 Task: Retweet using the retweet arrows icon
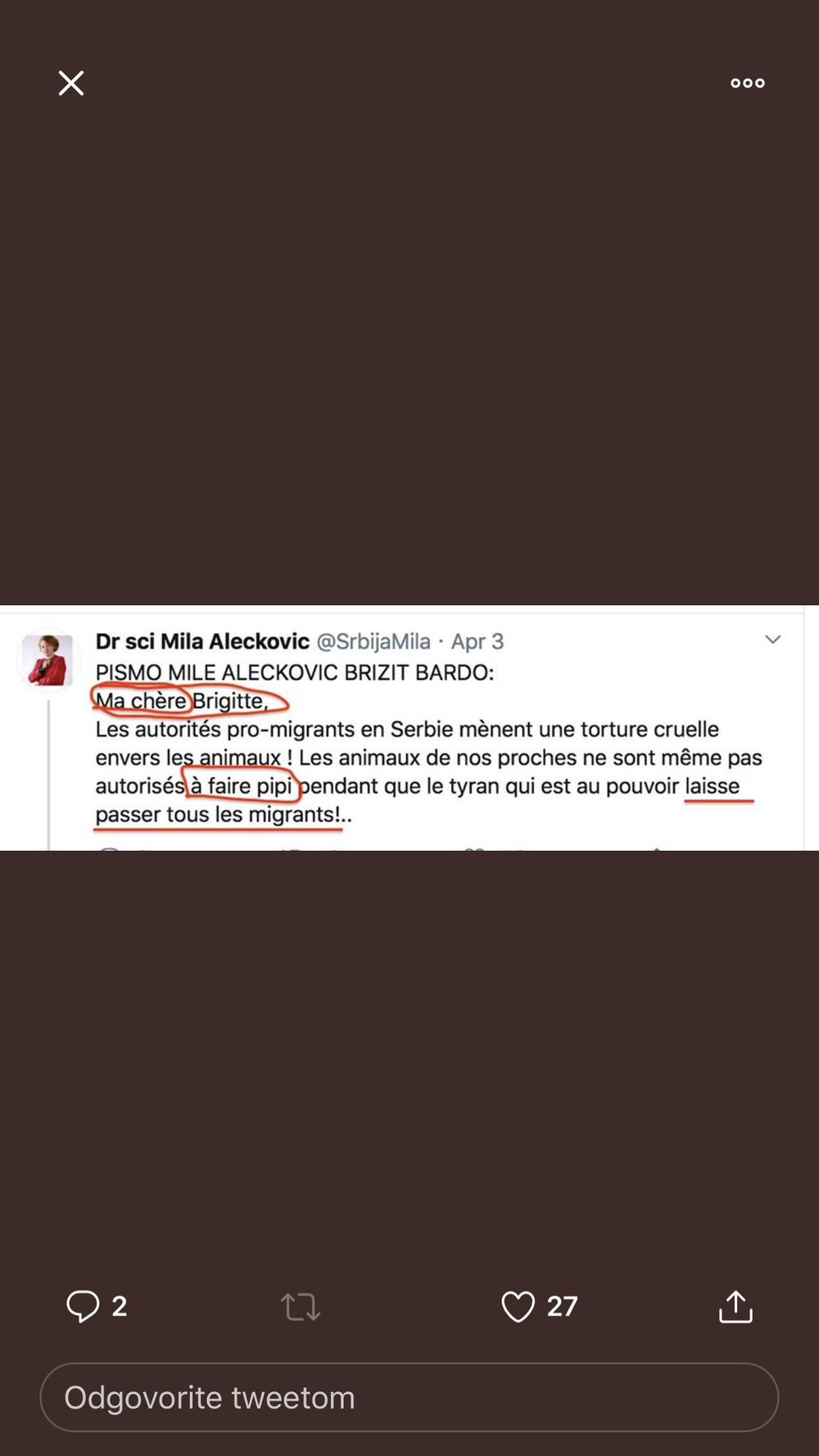[301, 1307]
